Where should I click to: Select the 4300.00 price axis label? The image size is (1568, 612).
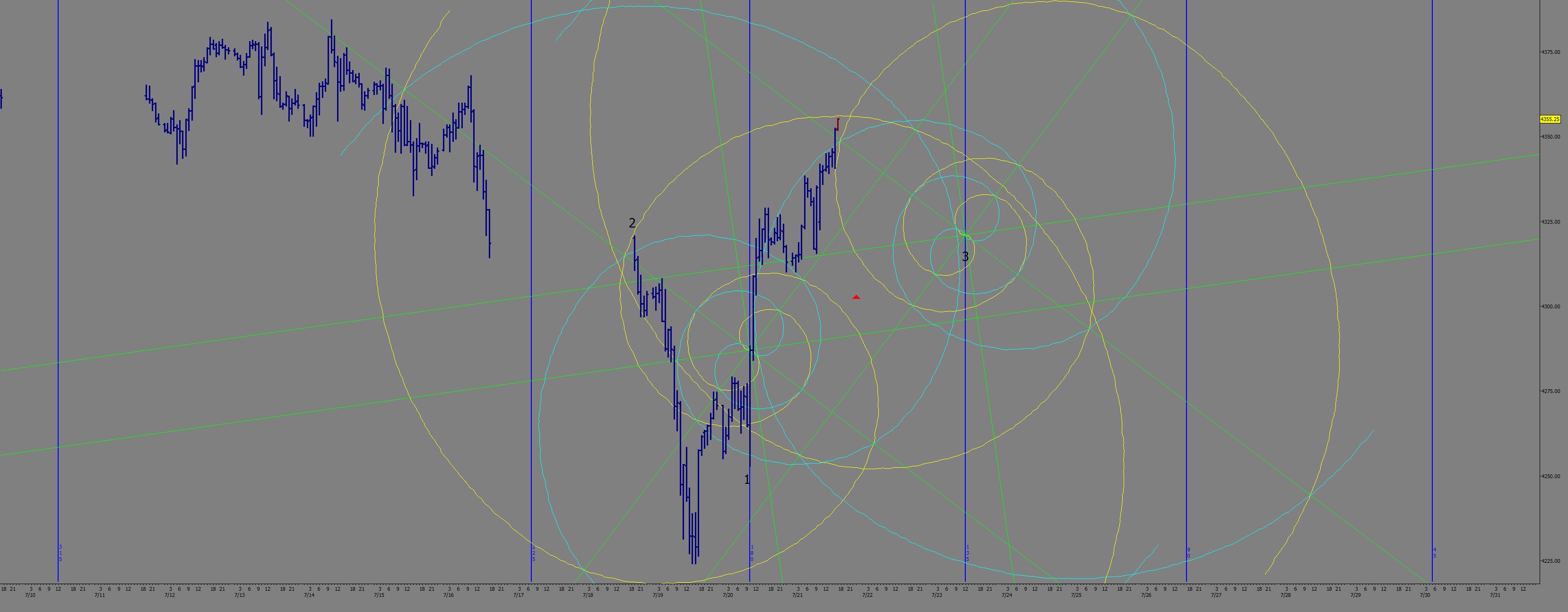[x=1551, y=306]
